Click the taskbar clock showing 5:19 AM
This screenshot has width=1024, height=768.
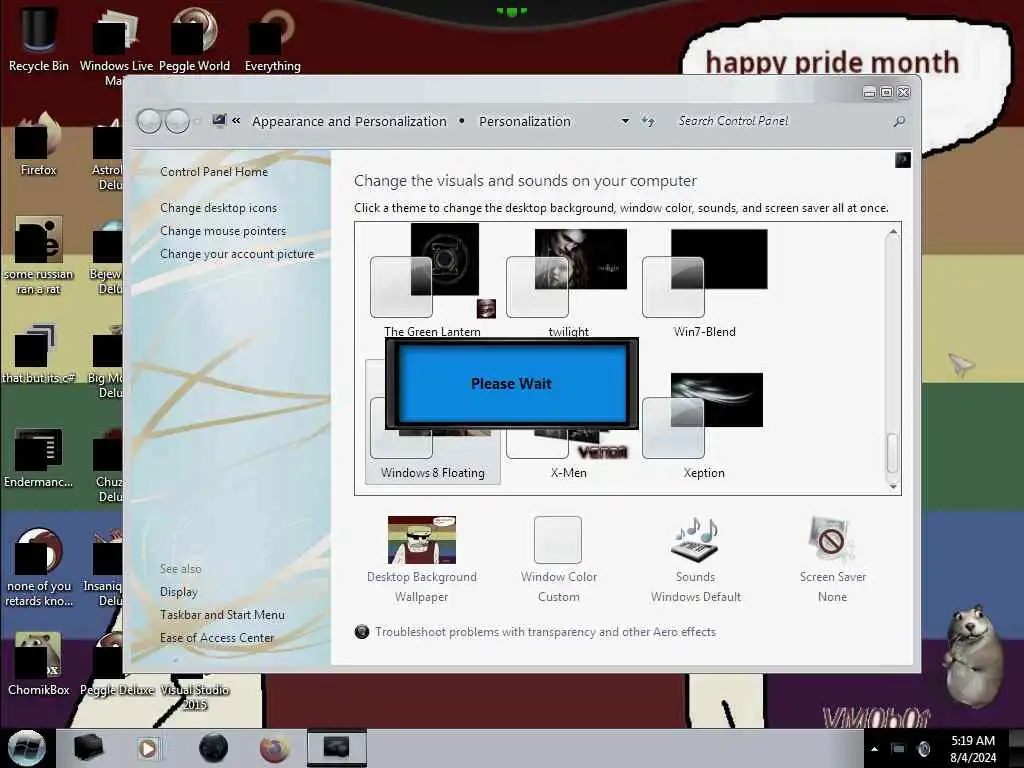(x=973, y=748)
